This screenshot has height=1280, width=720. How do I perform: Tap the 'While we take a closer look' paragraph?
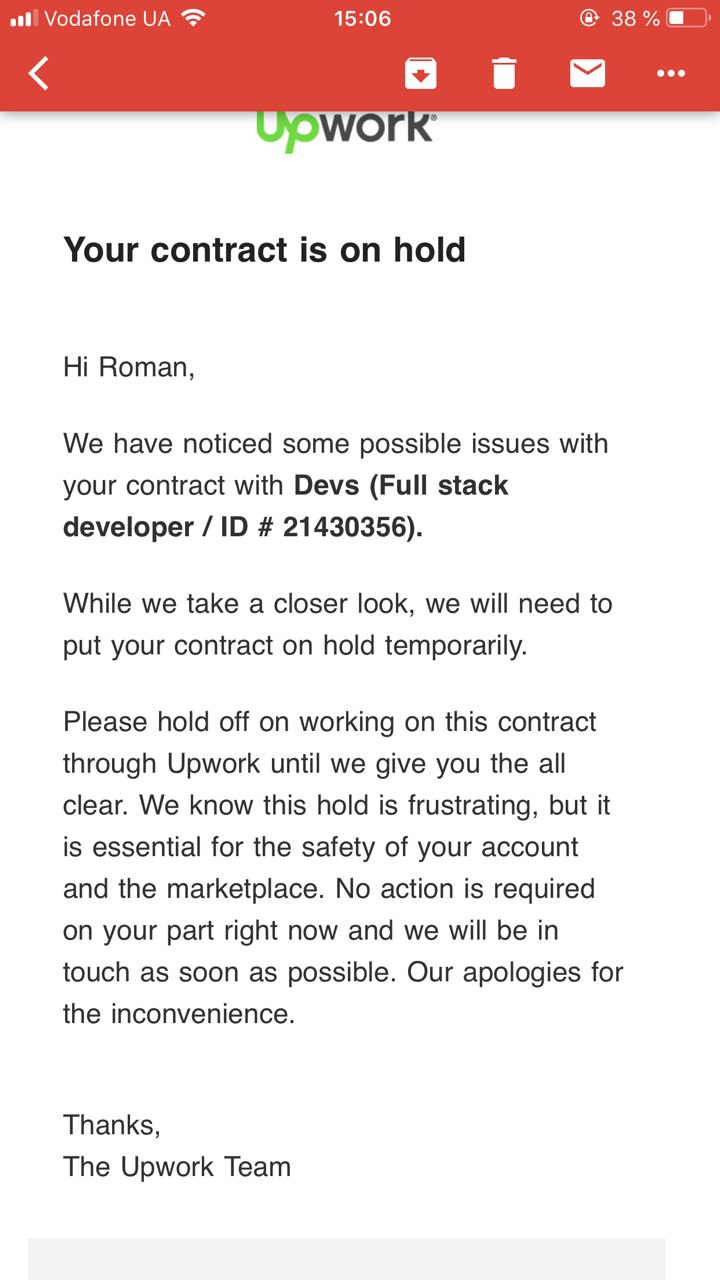[338, 624]
